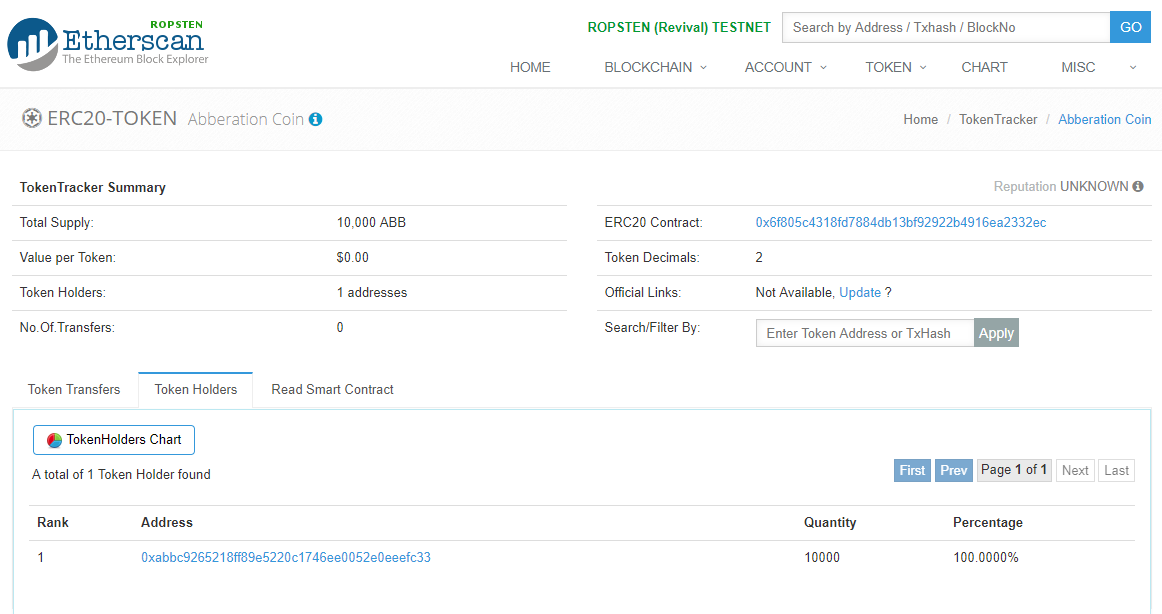The width and height of the screenshot is (1162, 614).
Task: Open the ERC20 contract address link
Action: point(900,222)
